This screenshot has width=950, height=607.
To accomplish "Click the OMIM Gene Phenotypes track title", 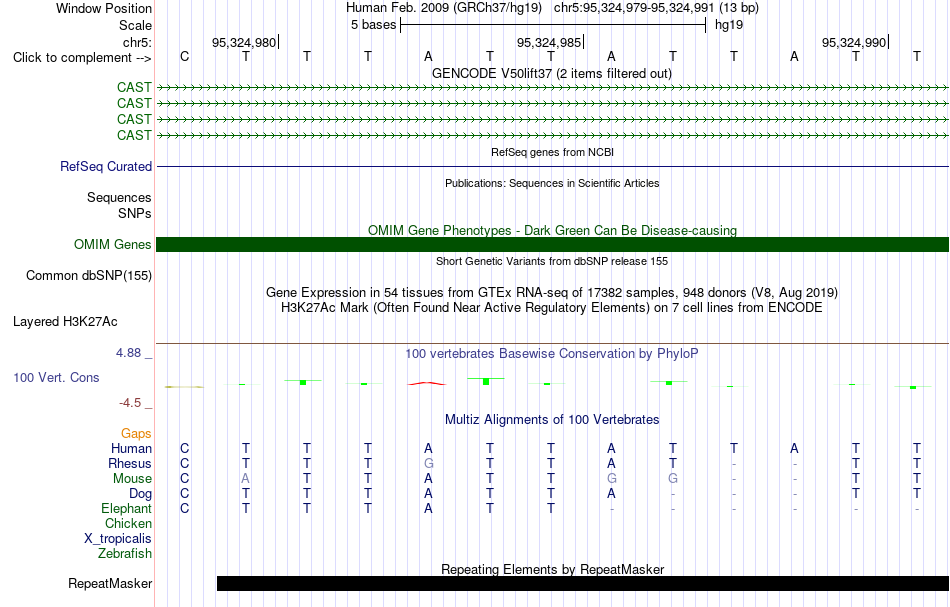I will [552, 231].
